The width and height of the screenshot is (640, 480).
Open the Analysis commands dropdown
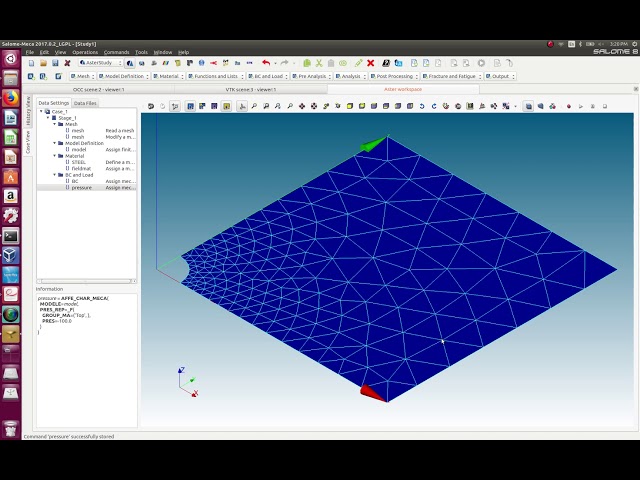[x=351, y=76]
